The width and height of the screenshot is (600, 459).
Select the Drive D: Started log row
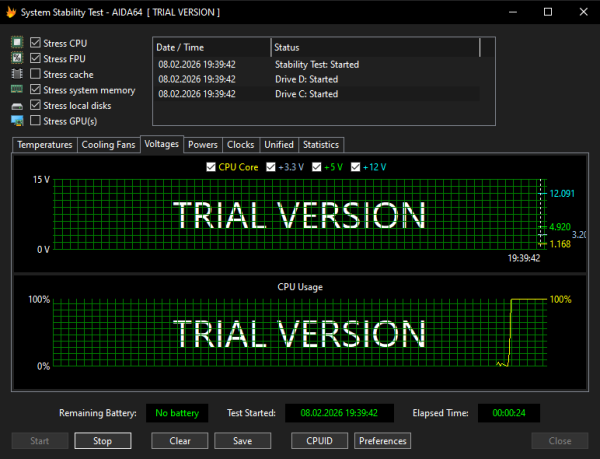(x=316, y=79)
